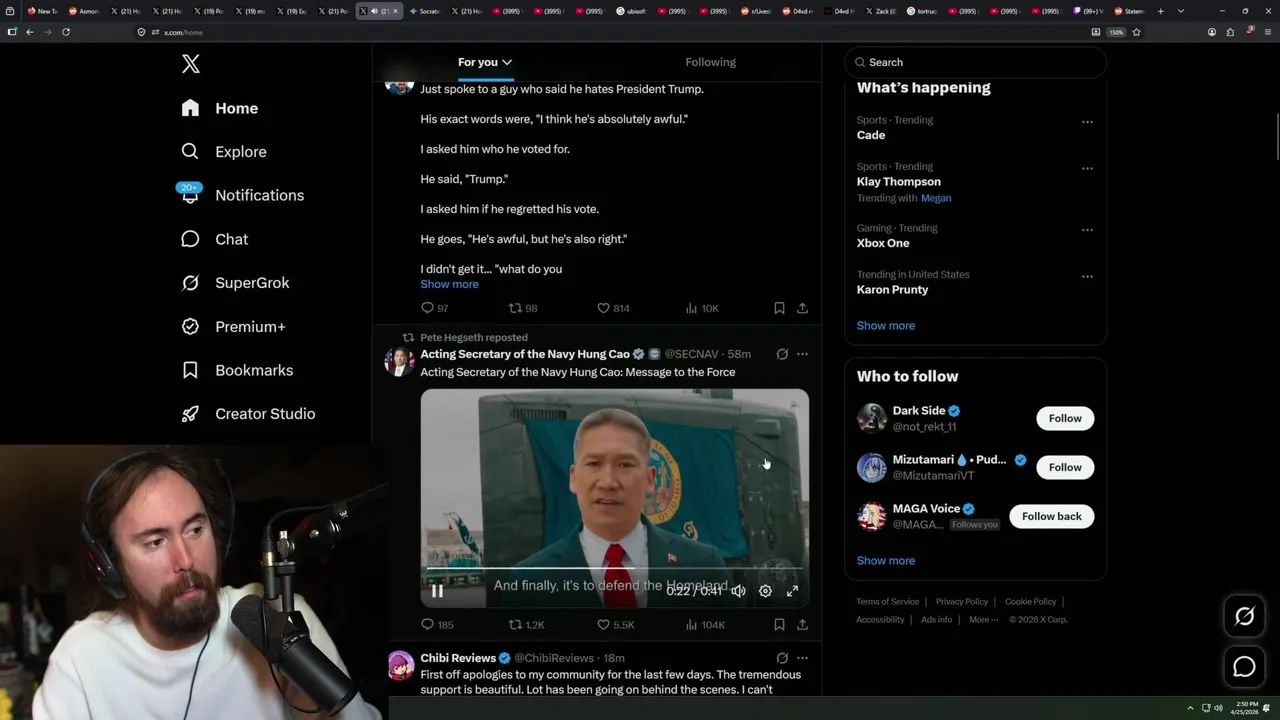Screen dimensions: 1280x720
Task: Open the floating Grok button
Action: [x=1244, y=617]
